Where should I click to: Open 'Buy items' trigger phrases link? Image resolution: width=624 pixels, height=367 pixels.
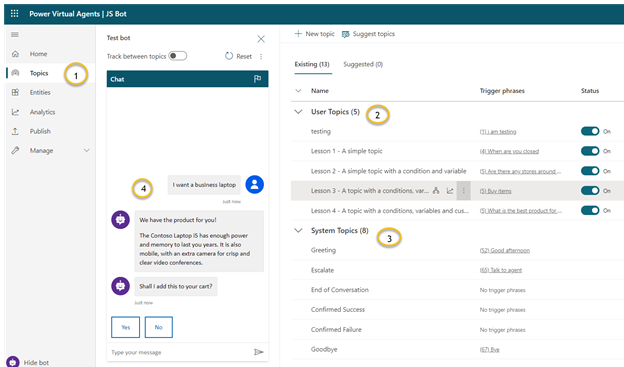[495, 191]
